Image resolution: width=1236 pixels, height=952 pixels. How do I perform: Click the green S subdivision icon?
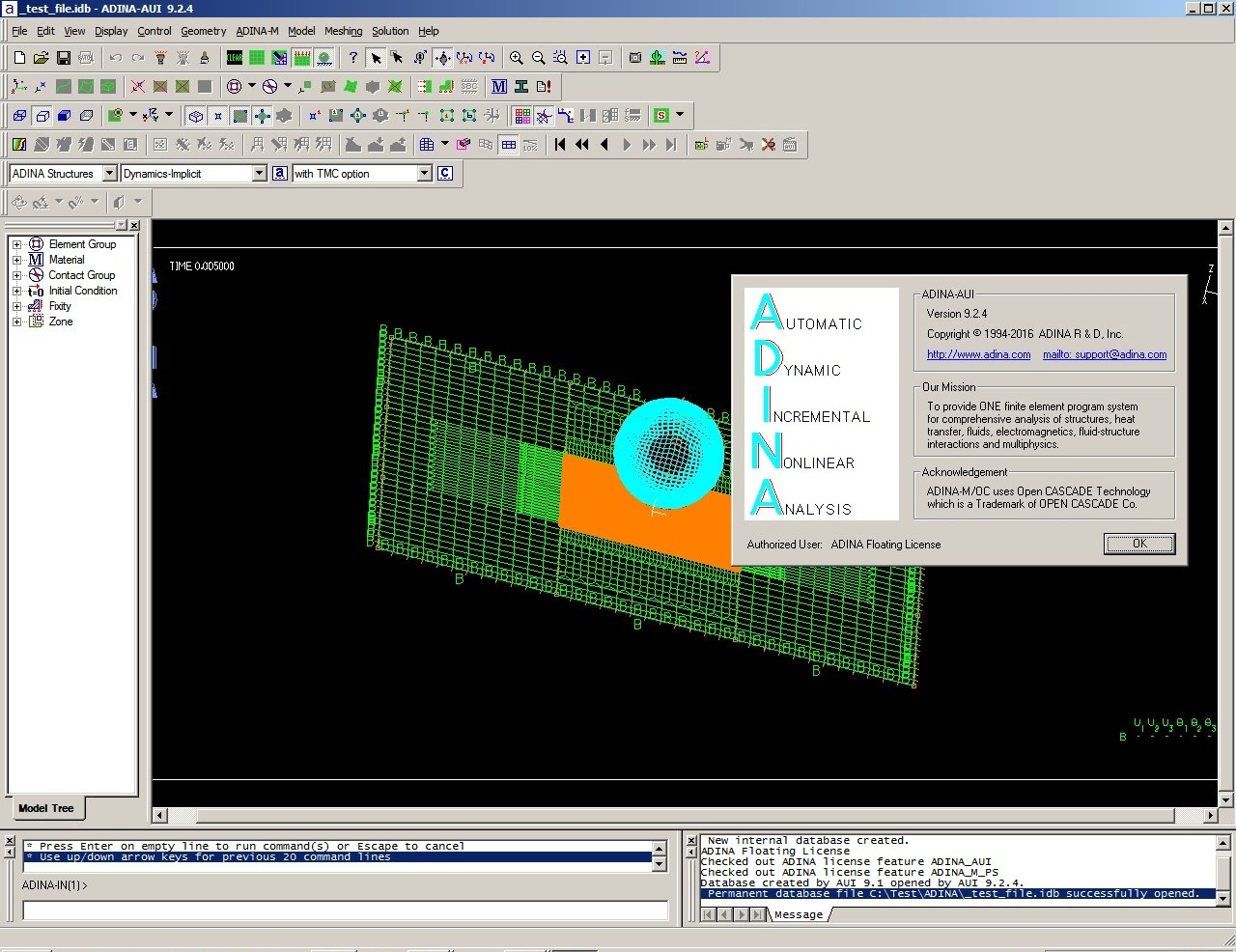pos(661,116)
